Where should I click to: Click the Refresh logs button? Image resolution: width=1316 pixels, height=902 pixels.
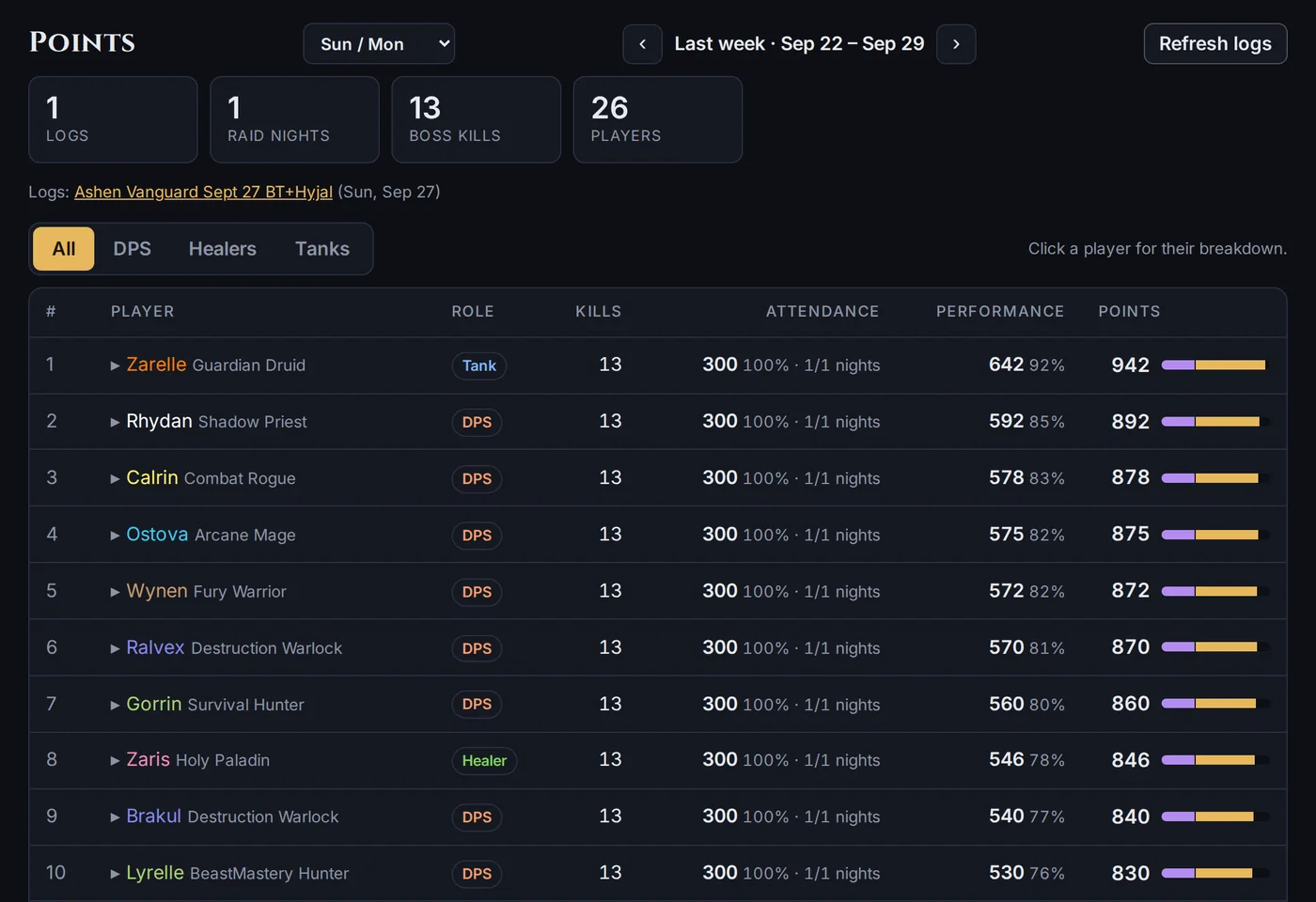[1215, 44]
